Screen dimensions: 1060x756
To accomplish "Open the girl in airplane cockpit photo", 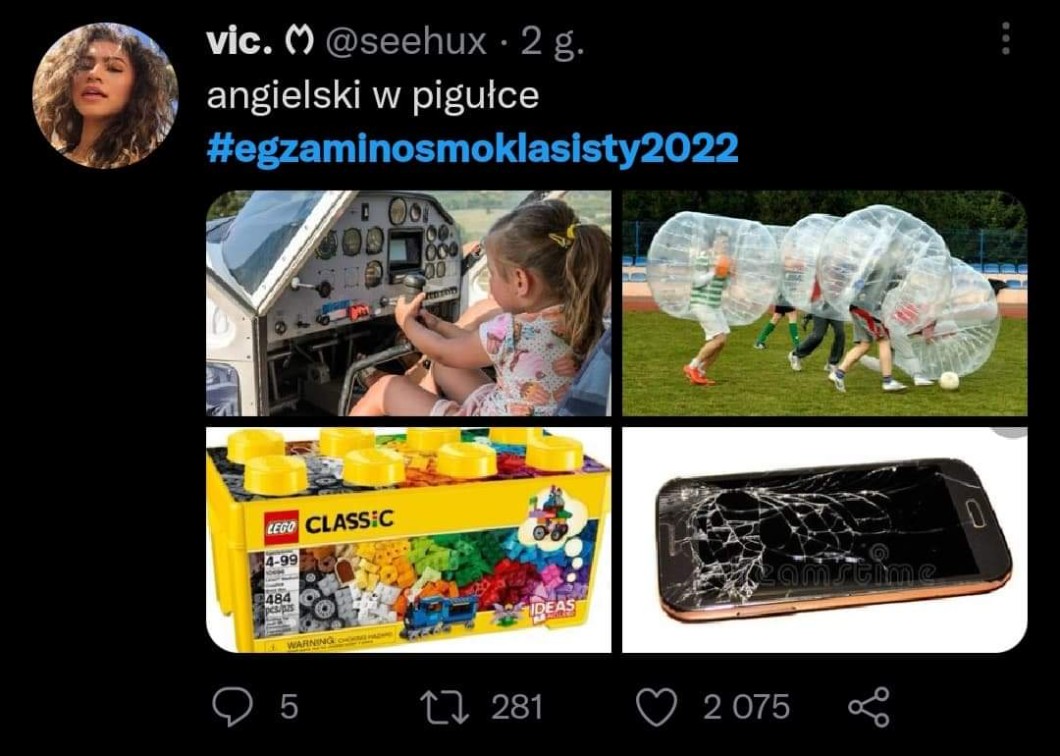I will tap(408, 303).
